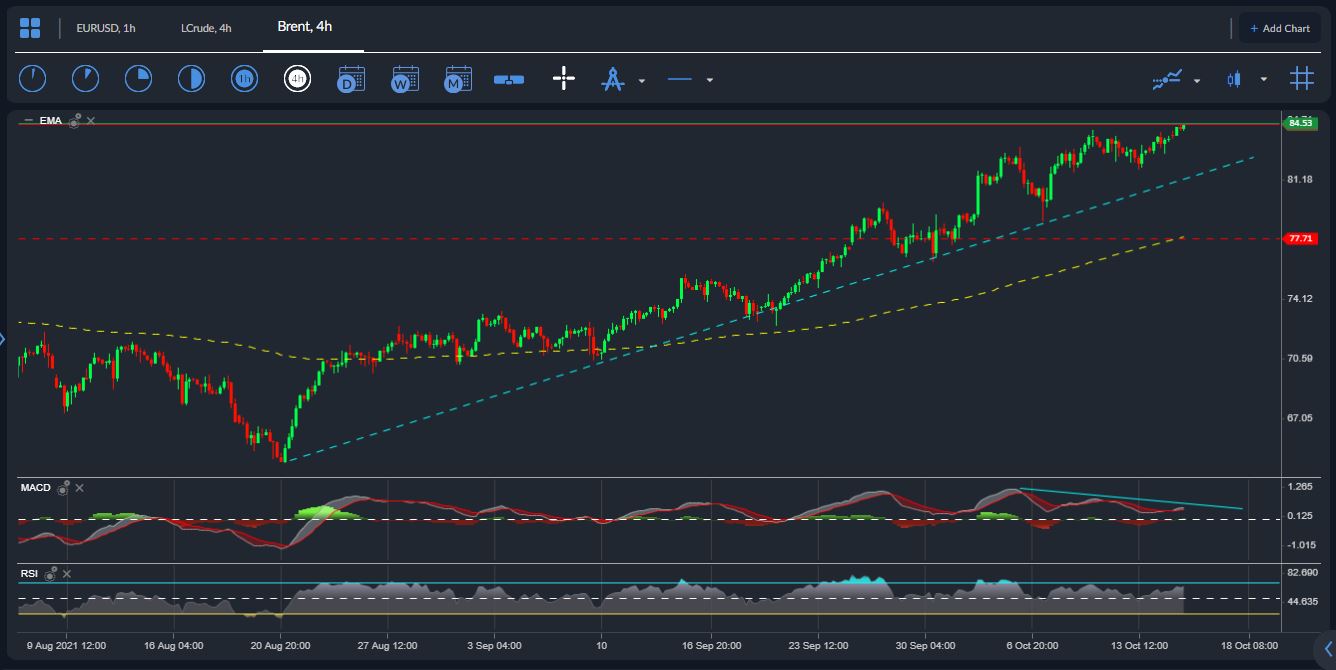Click the Add Chart button
This screenshot has height=670, width=1336.
(1280, 28)
